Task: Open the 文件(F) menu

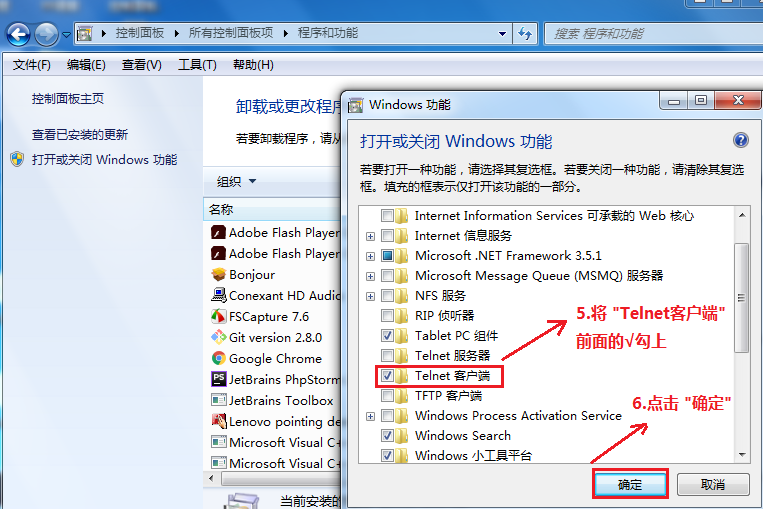Action: (x=32, y=65)
